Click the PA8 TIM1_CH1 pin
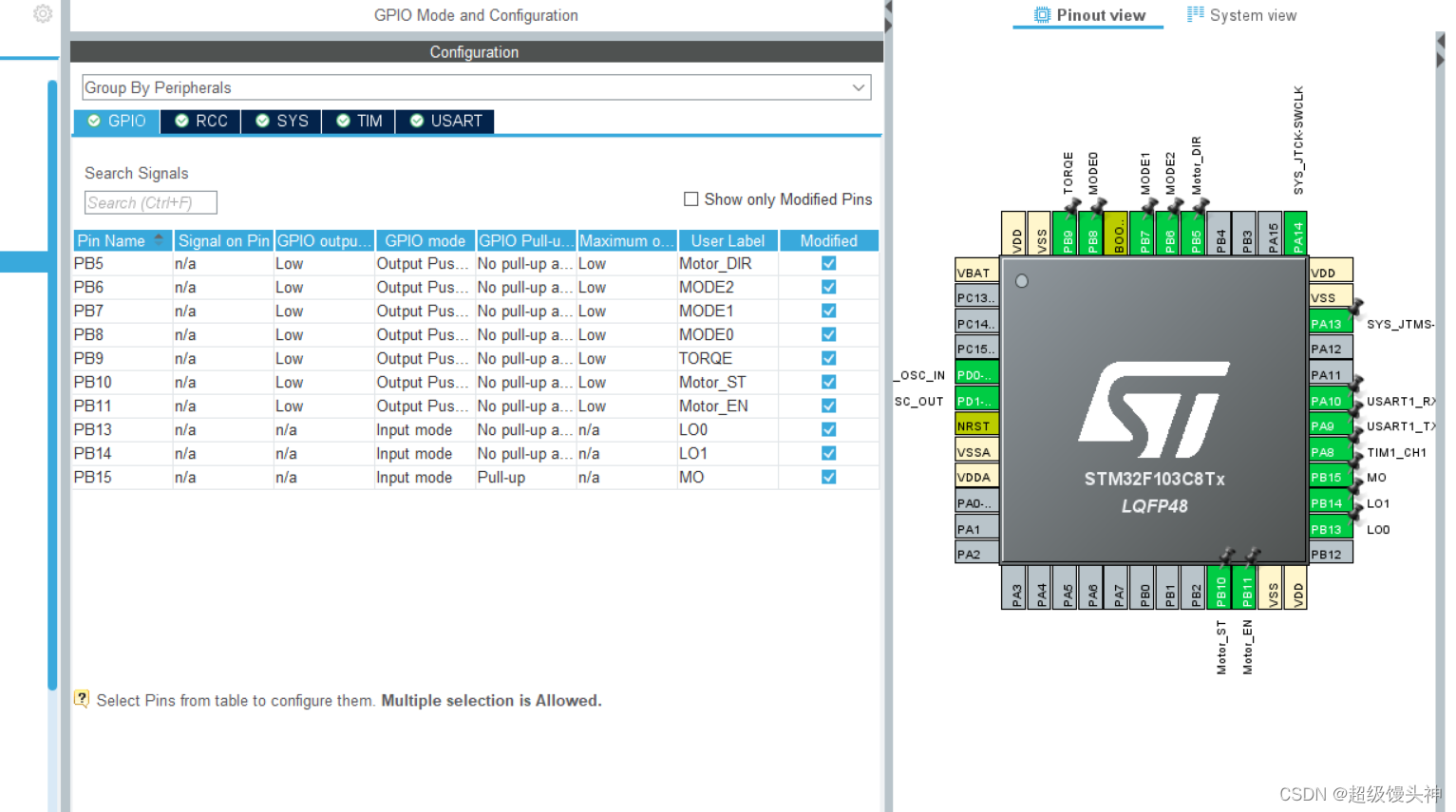Screen dimensions: 1456x812 click(1331, 452)
